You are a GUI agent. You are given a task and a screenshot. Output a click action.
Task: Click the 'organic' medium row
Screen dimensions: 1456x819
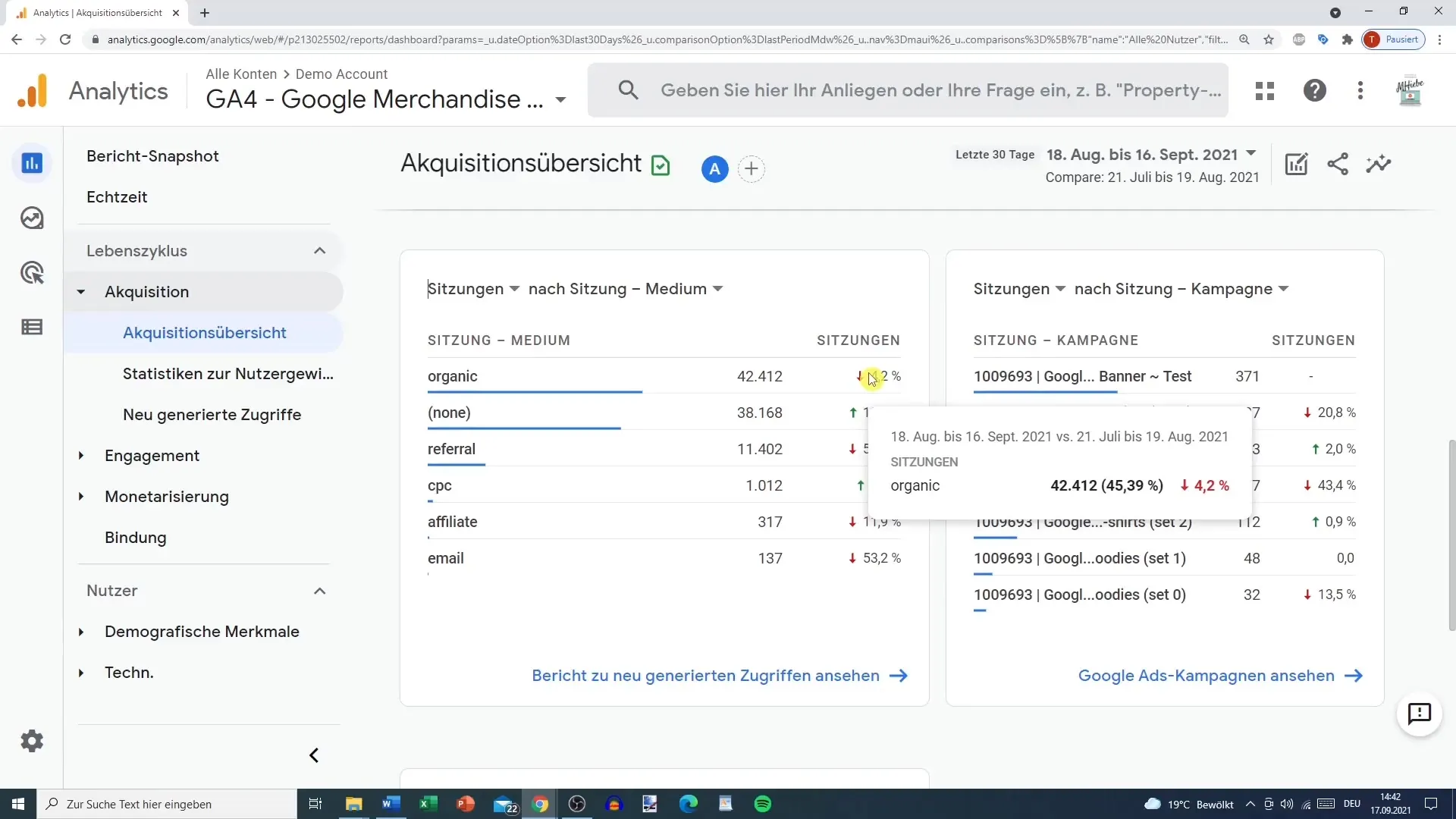(x=664, y=376)
